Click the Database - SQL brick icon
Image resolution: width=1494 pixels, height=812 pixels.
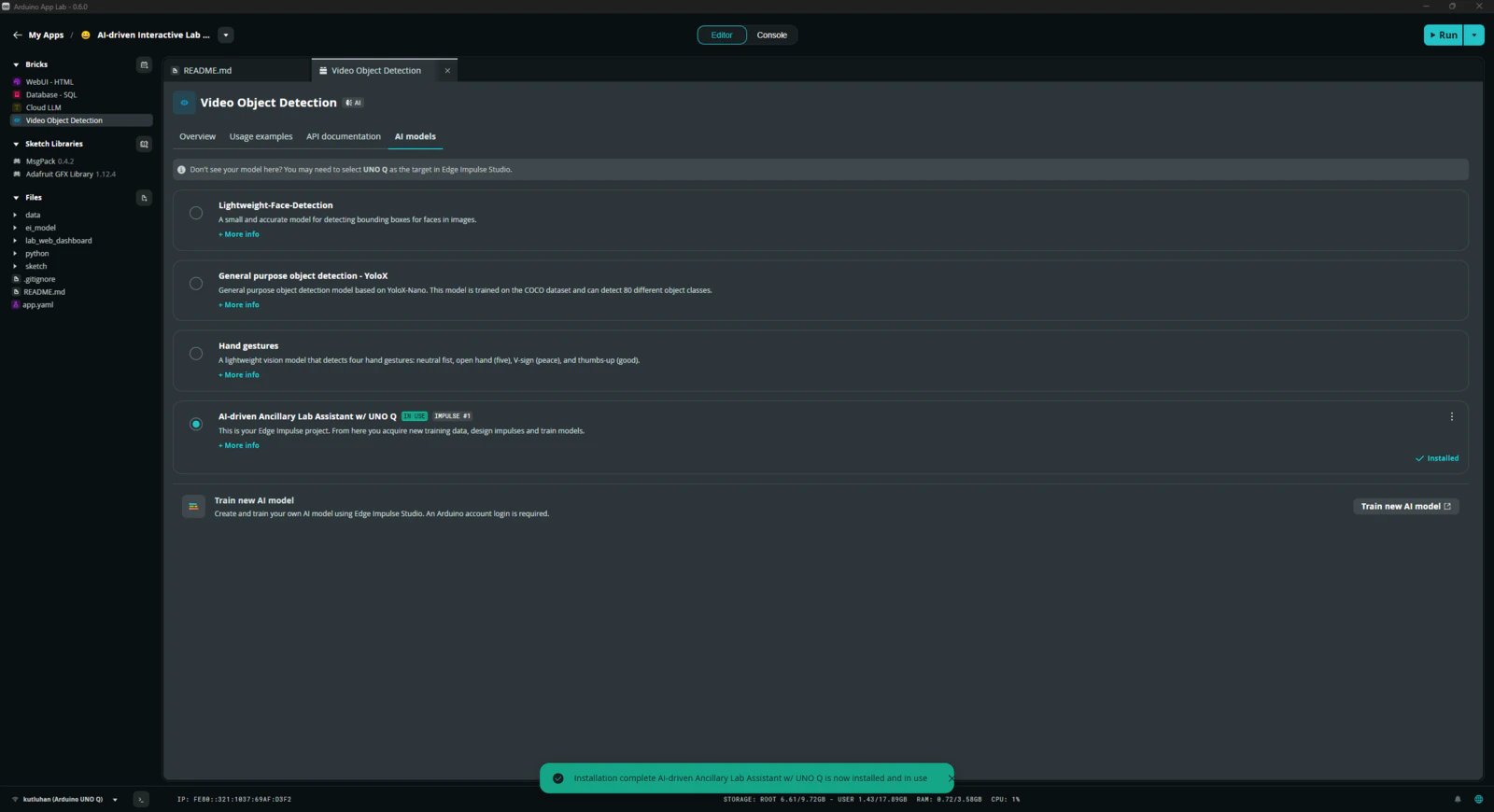17,95
